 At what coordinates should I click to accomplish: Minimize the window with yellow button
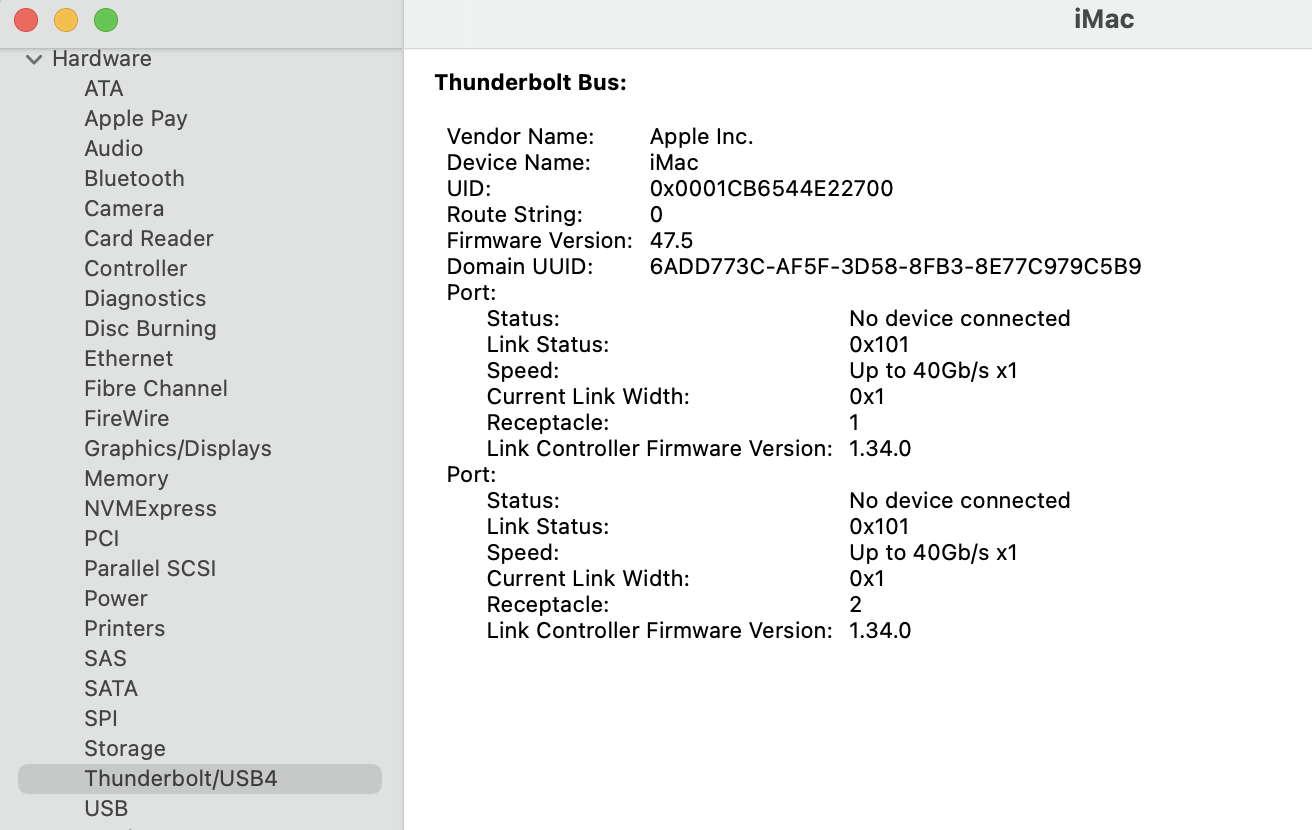pos(66,20)
